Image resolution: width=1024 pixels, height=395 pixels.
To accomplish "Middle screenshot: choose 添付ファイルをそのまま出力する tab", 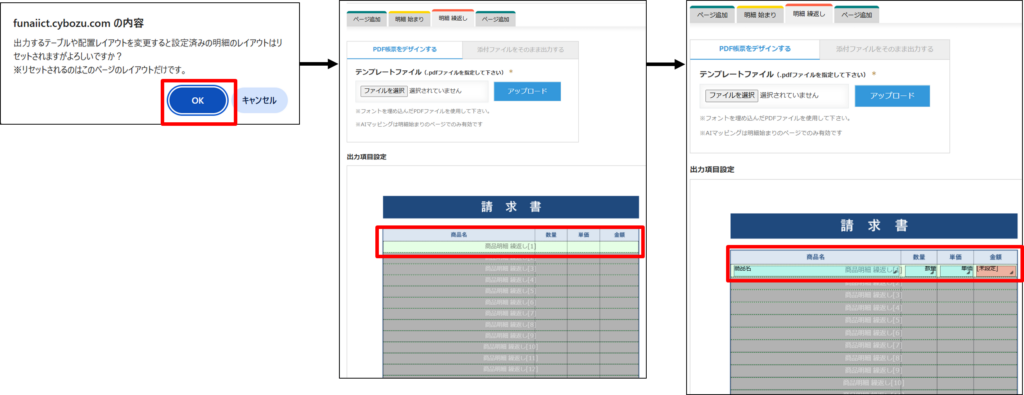I will pos(519,49).
